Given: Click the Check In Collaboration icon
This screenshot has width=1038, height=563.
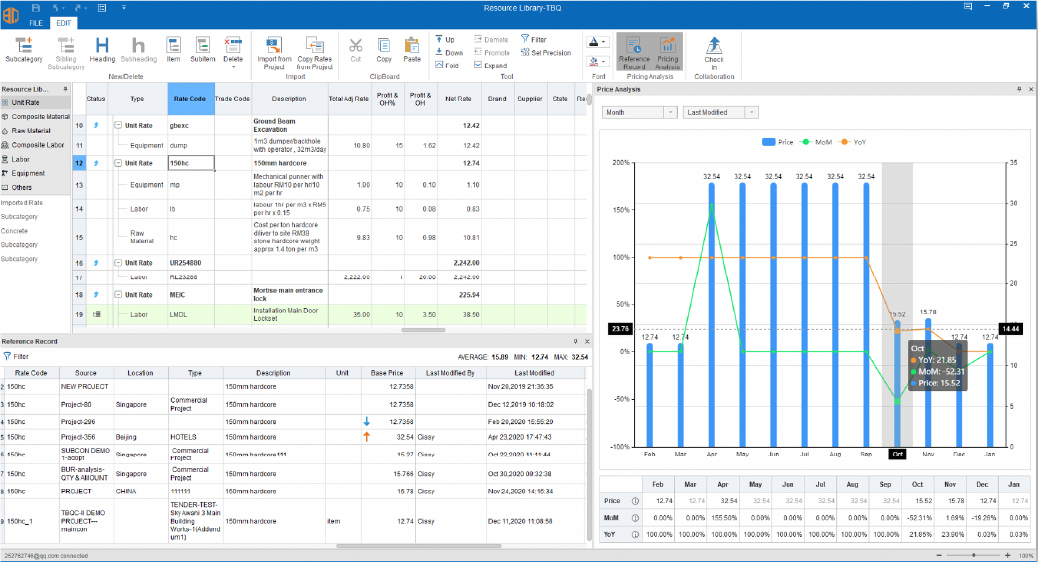Looking at the screenshot, I should (x=714, y=45).
